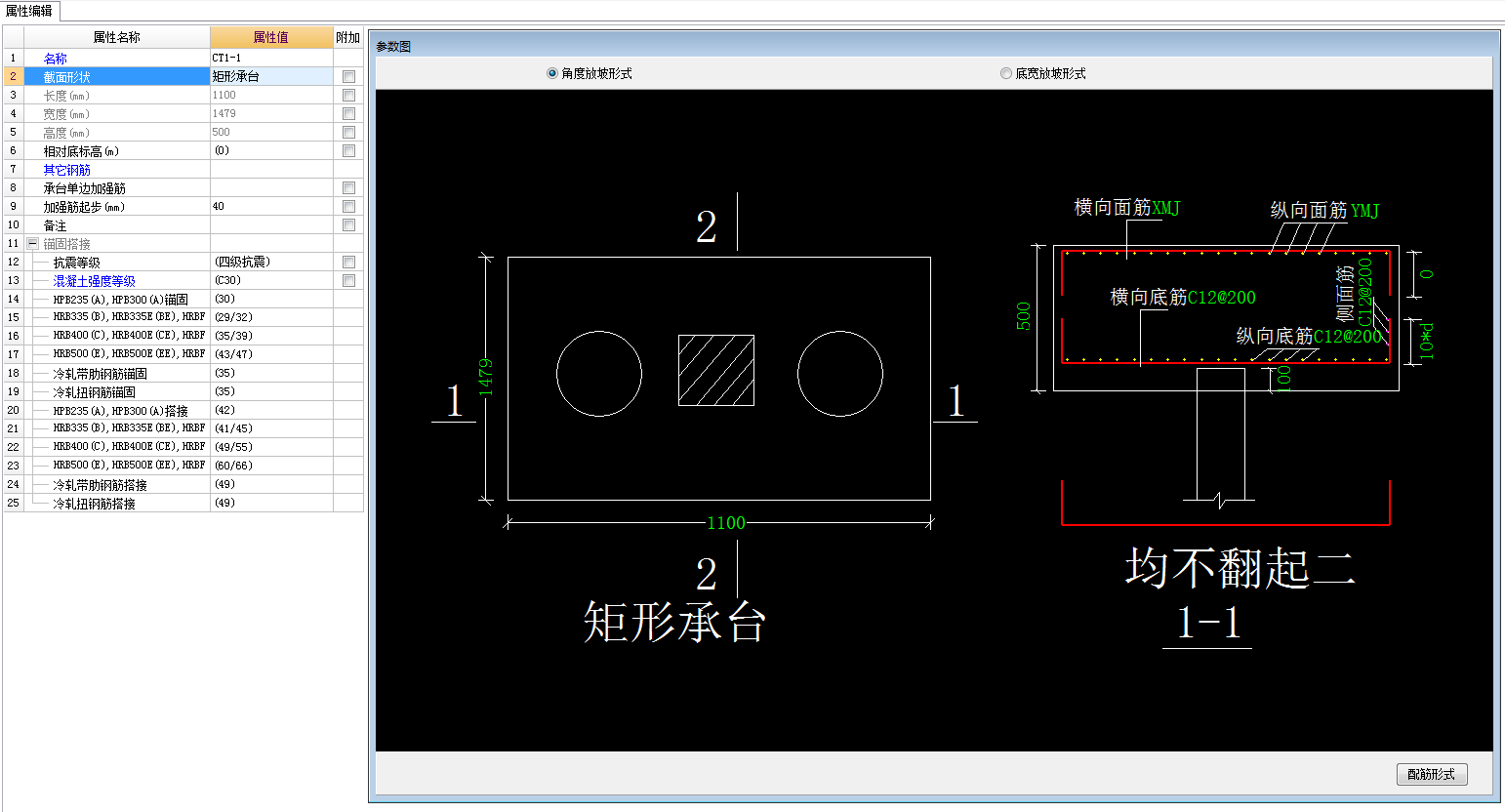Image resolution: width=1505 pixels, height=812 pixels.
Task: Click the 侧面筋 C12@200 vertical label
Action: click(x=1365, y=292)
